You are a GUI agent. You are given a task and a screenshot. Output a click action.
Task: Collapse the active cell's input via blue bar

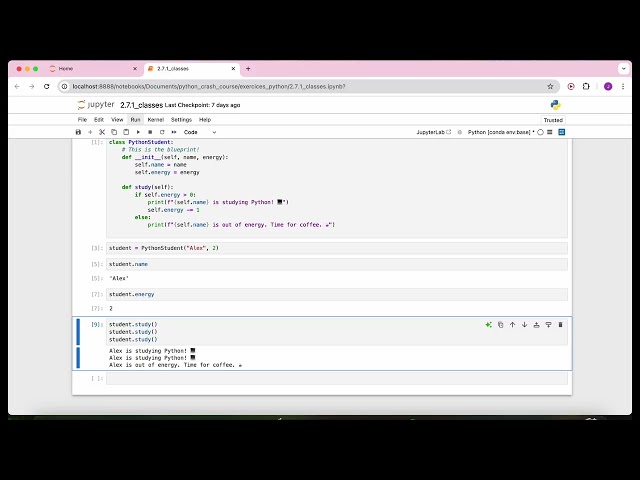[x=78, y=332]
